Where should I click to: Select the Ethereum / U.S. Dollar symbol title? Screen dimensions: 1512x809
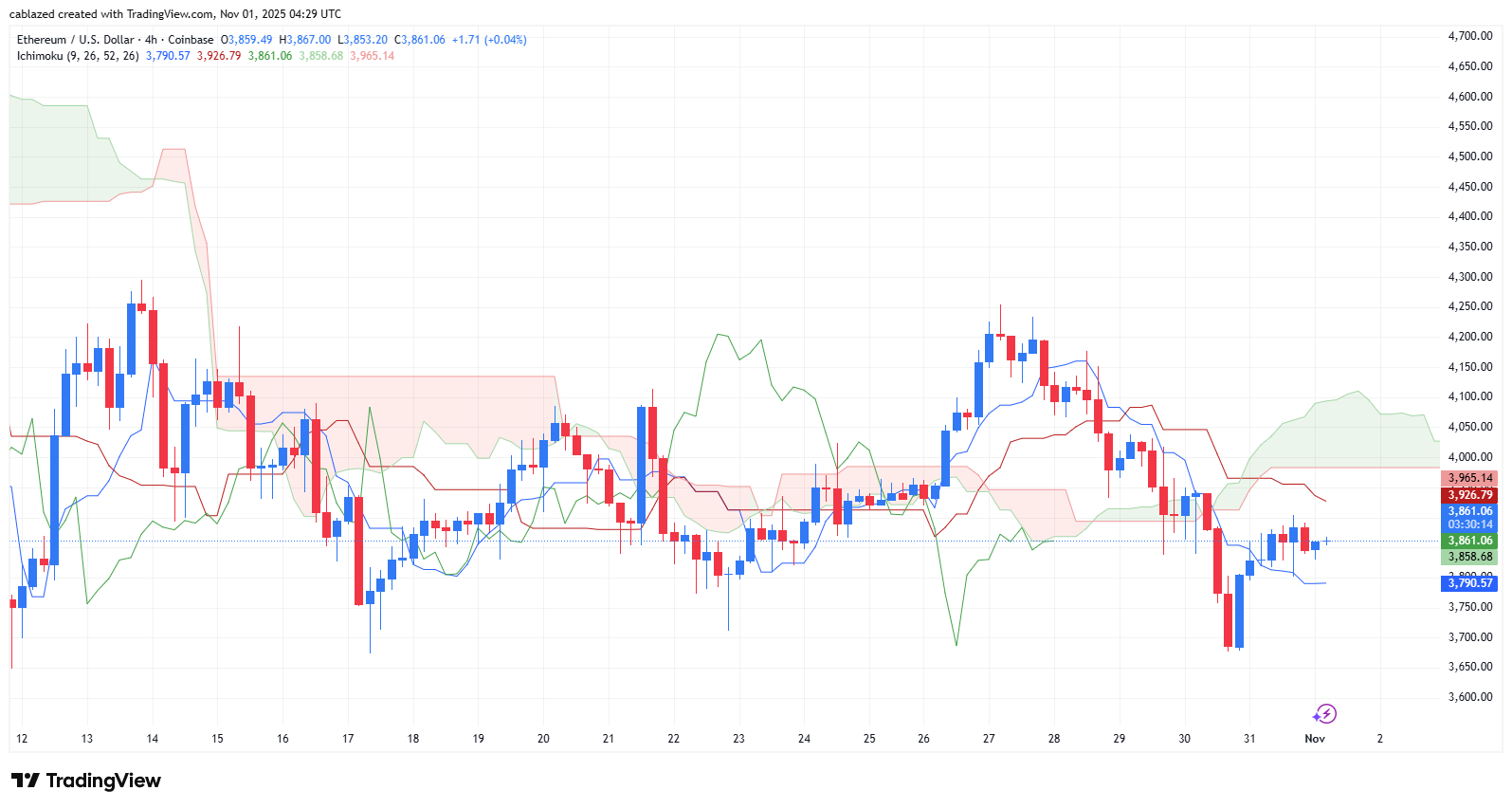75,40
